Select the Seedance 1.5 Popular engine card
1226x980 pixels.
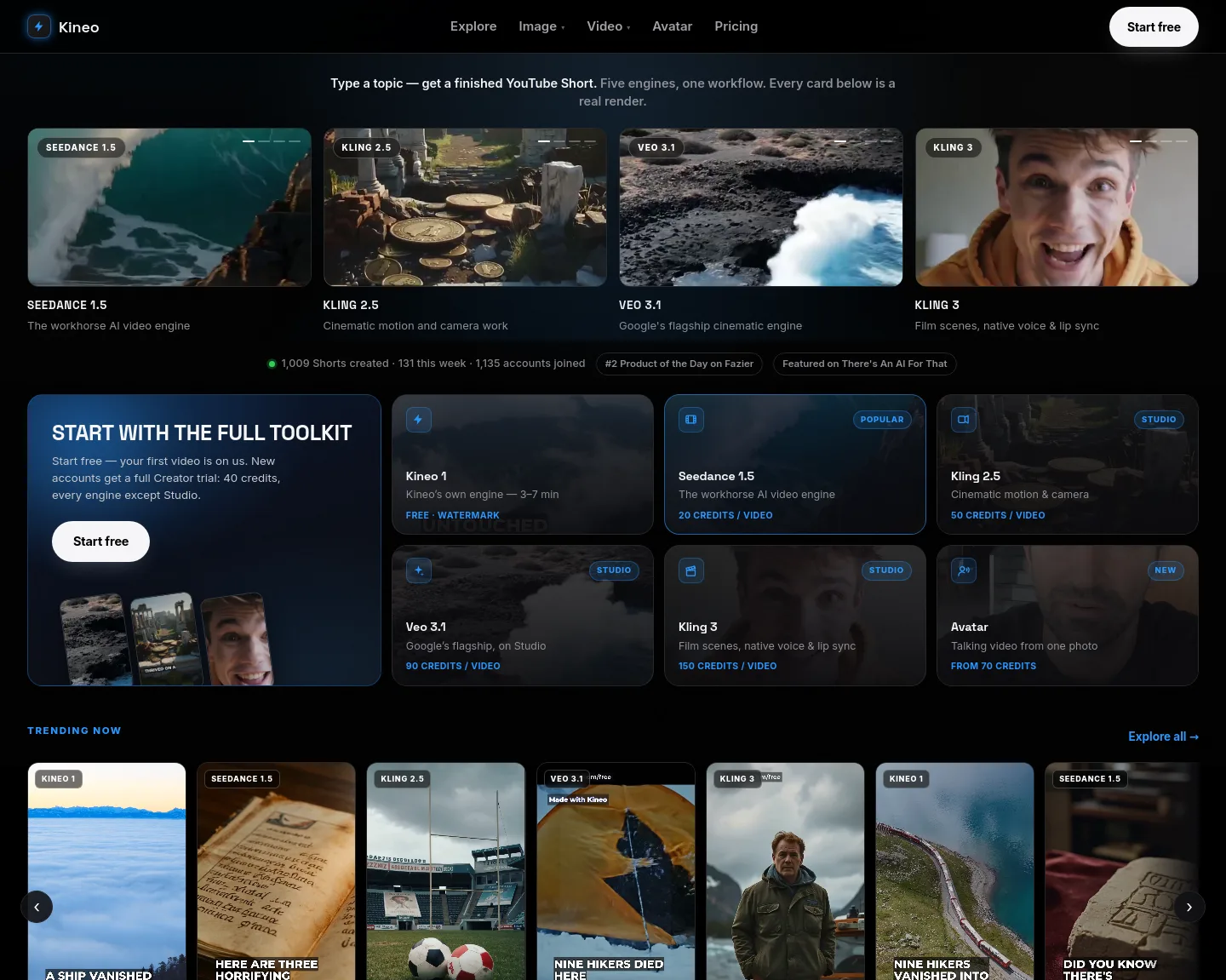[x=795, y=464]
